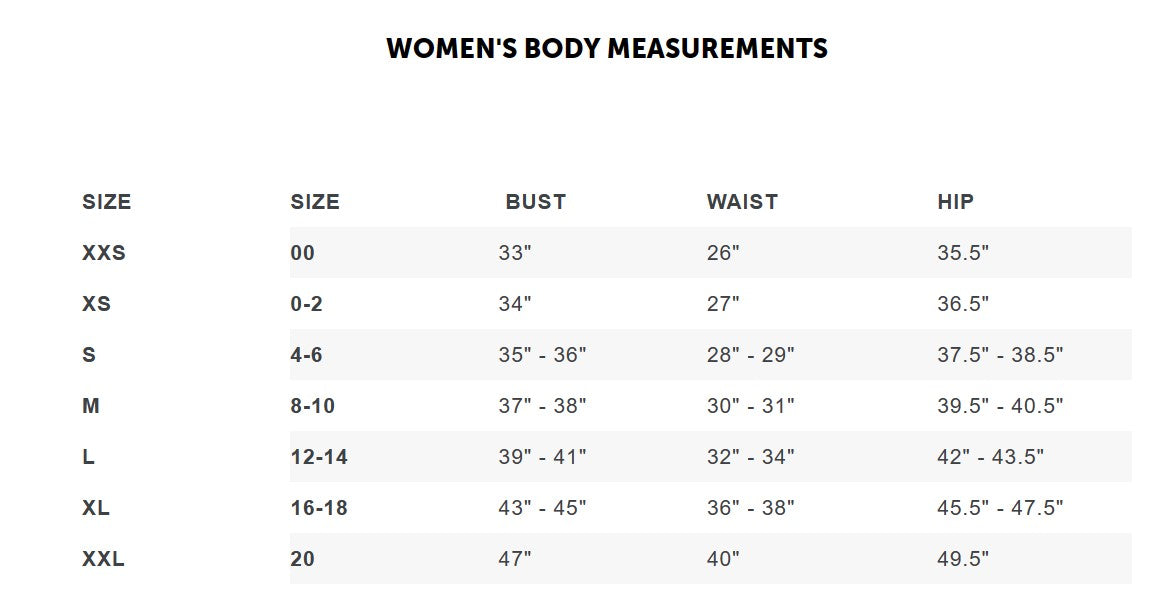Click hip value 42" - 43.5"
Image resolution: width=1152 pixels, height=597 pixels.
(x=990, y=457)
